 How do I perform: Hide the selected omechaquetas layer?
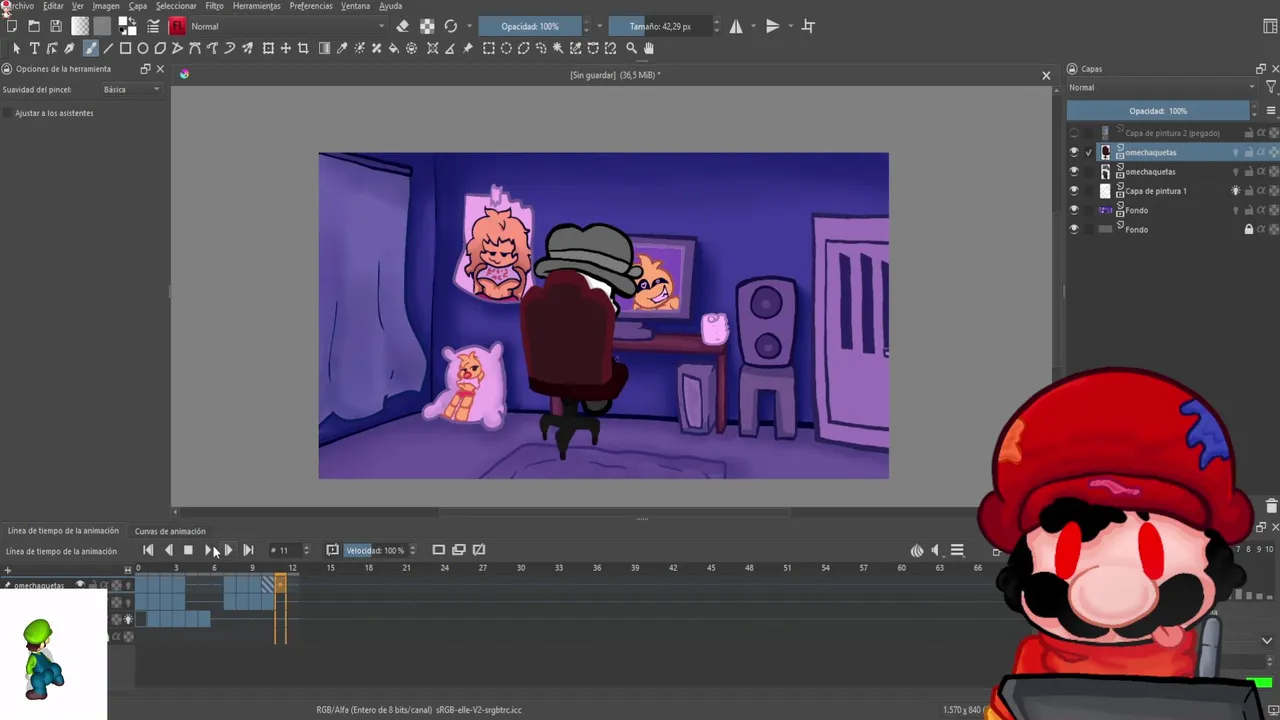(1074, 152)
